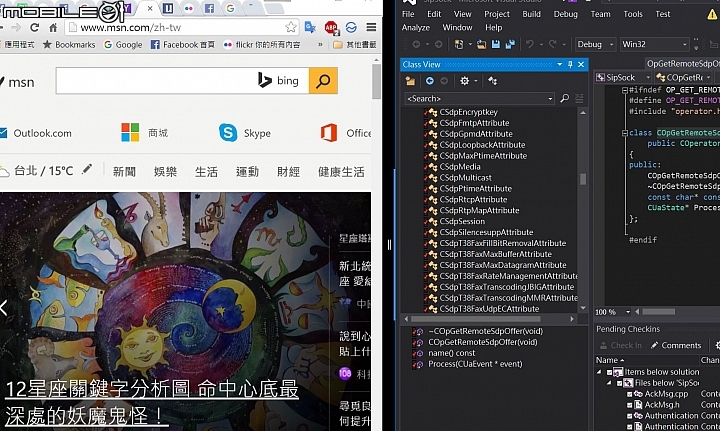Open Chrome's hamburger menu
720x431 pixels.
pos(371,28)
